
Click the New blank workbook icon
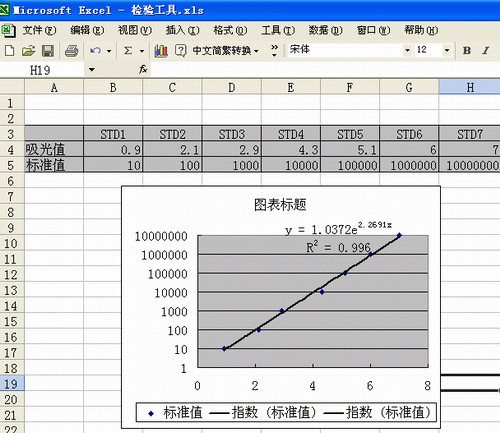[10, 51]
